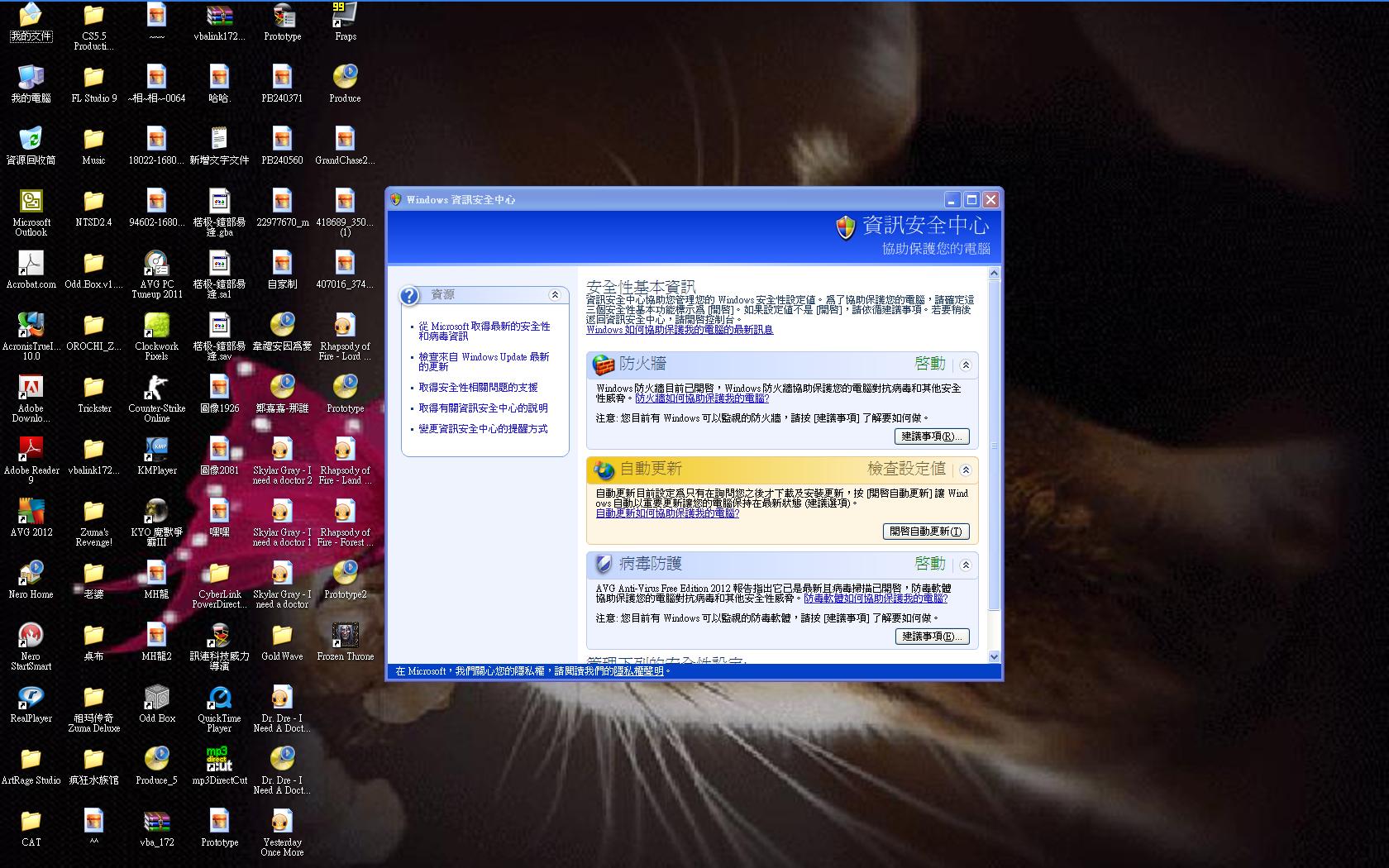The width and height of the screenshot is (1389, 868).
Task: Open the 檢查來自 Windows Update 最新的更新 link
Action: pyautogui.click(x=484, y=362)
